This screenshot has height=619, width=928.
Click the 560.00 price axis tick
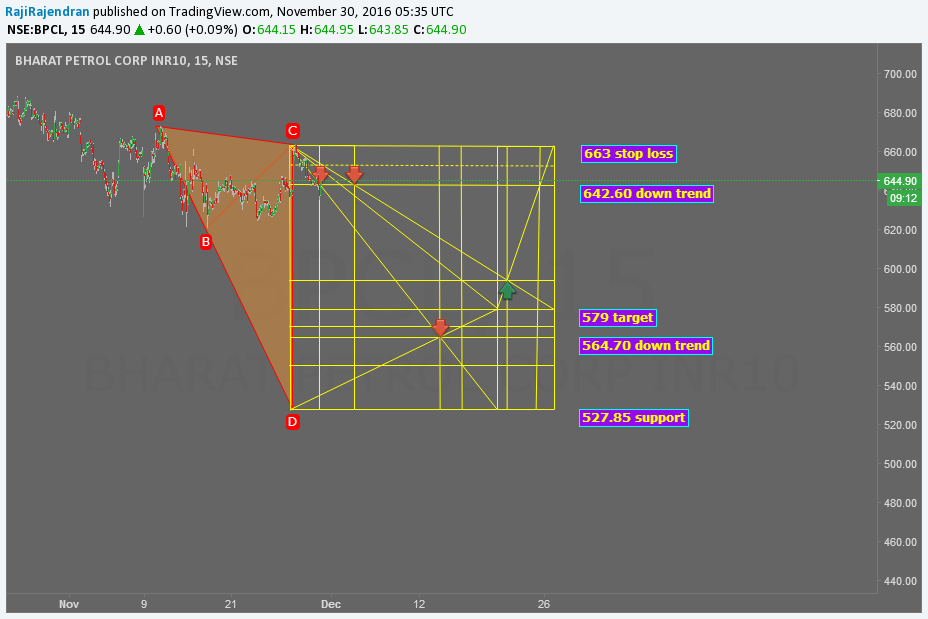(900, 347)
